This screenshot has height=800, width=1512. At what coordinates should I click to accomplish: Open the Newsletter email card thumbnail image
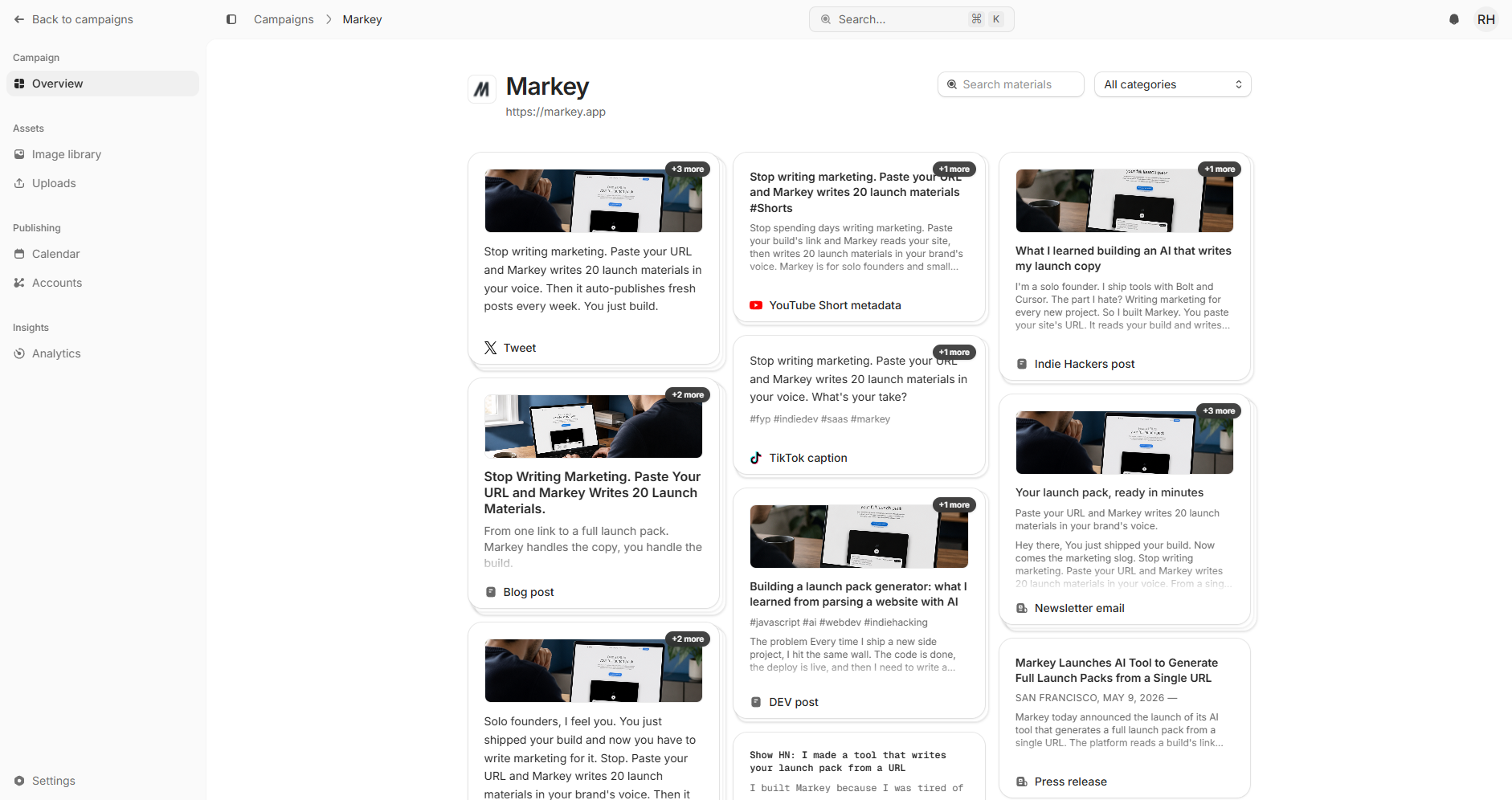pyautogui.click(x=1125, y=443)
